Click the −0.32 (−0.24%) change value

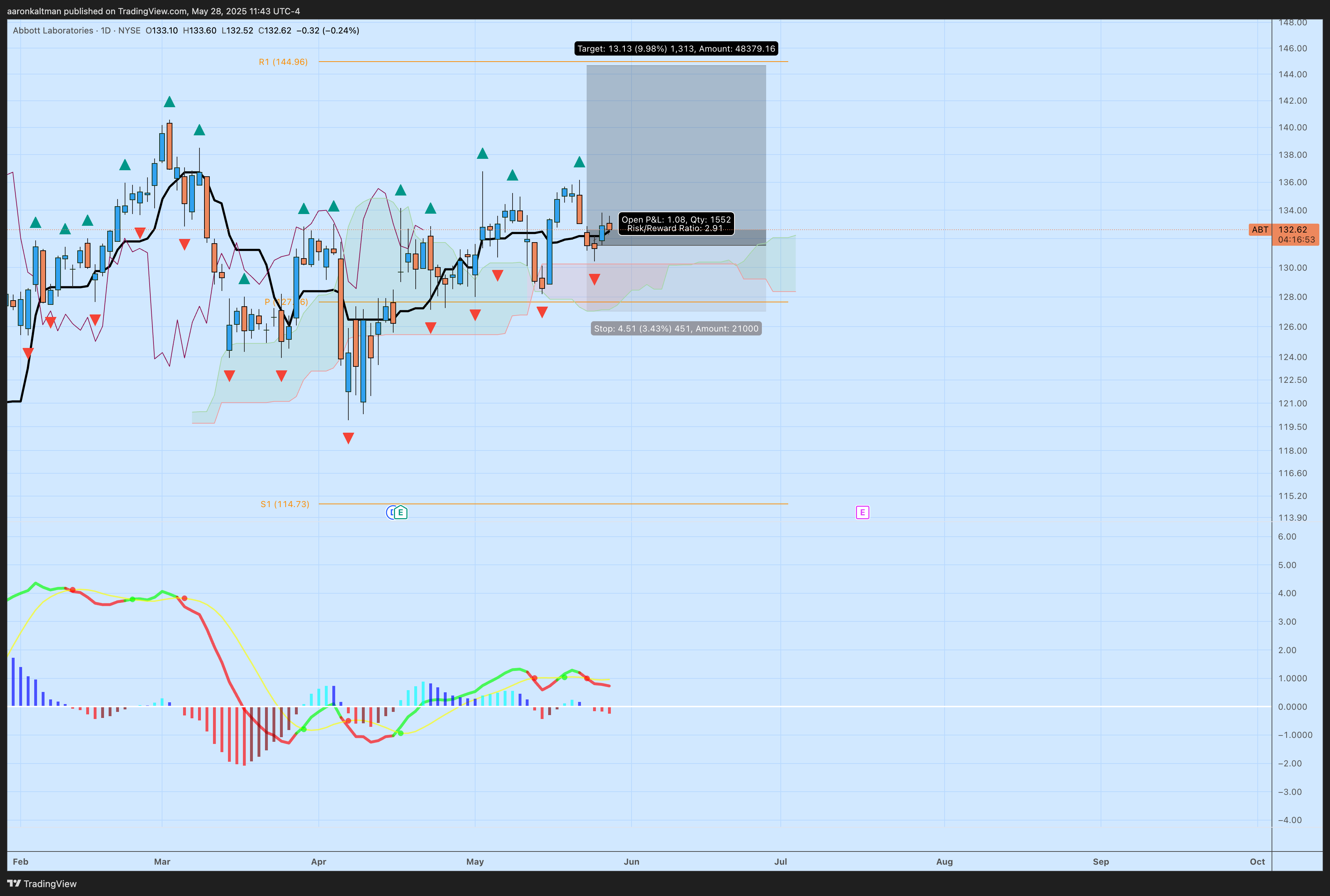click(327, 30)
